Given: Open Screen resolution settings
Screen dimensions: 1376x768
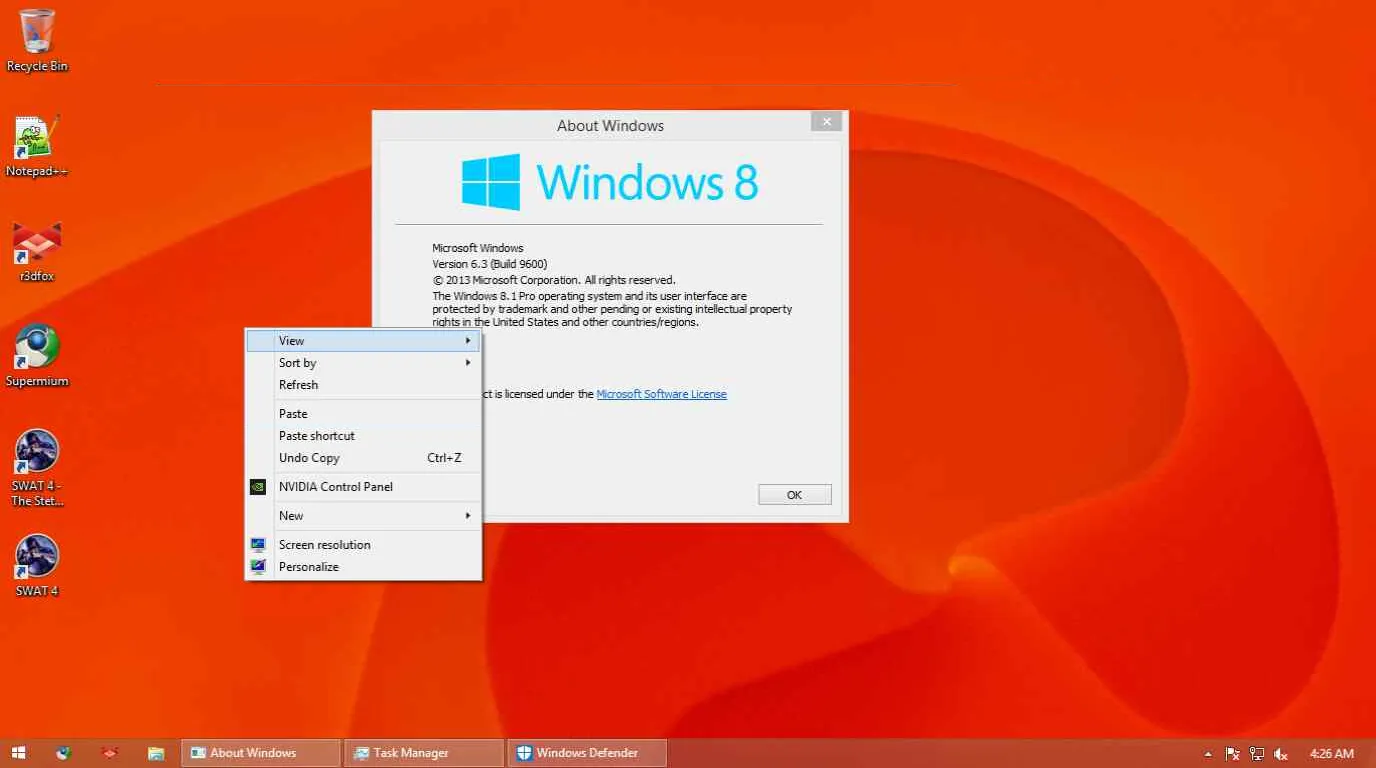Looking at the screenshot, I should (x=364, y=545).
